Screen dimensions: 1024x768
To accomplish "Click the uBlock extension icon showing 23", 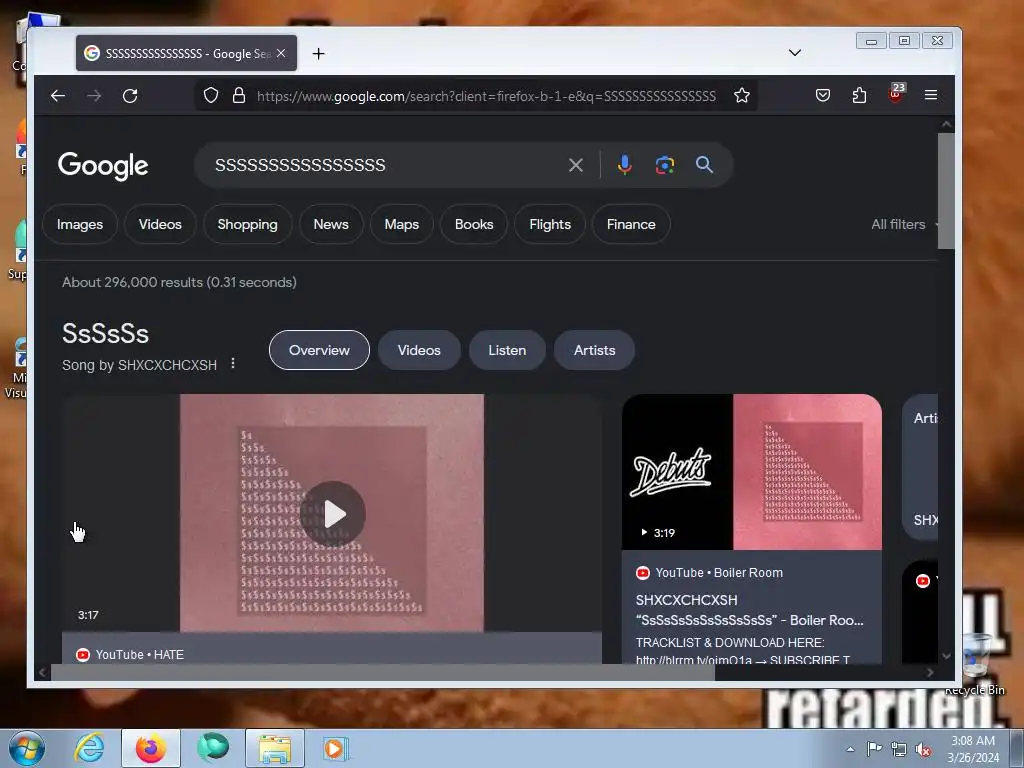I will (896, 93).
